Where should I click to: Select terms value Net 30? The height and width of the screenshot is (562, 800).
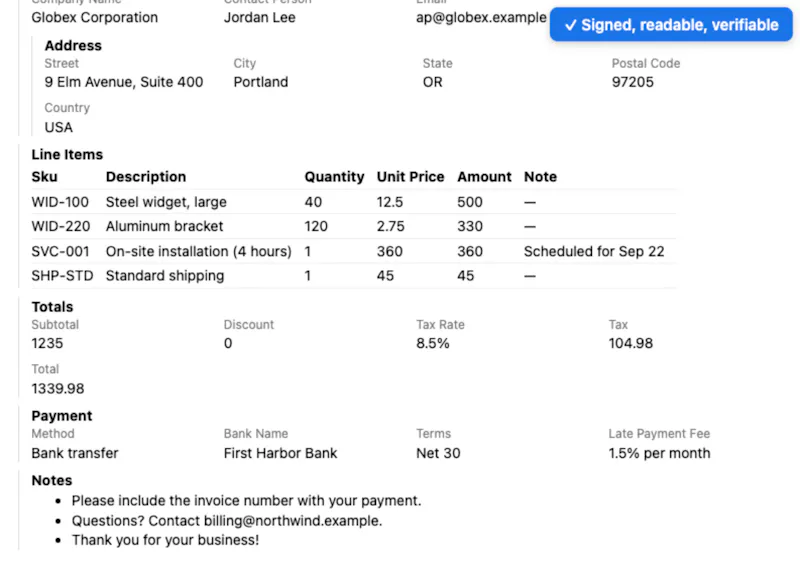(x=438, y=453)
